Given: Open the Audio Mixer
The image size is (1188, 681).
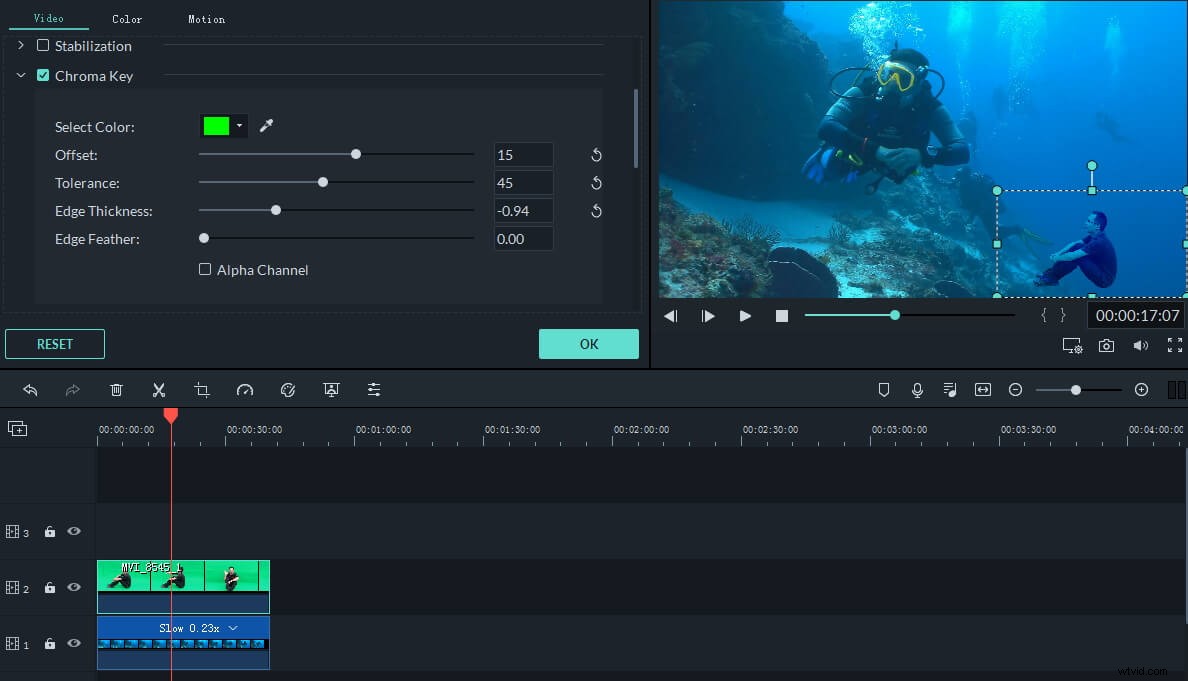Looking at the screenshot, I should point(950,389).
